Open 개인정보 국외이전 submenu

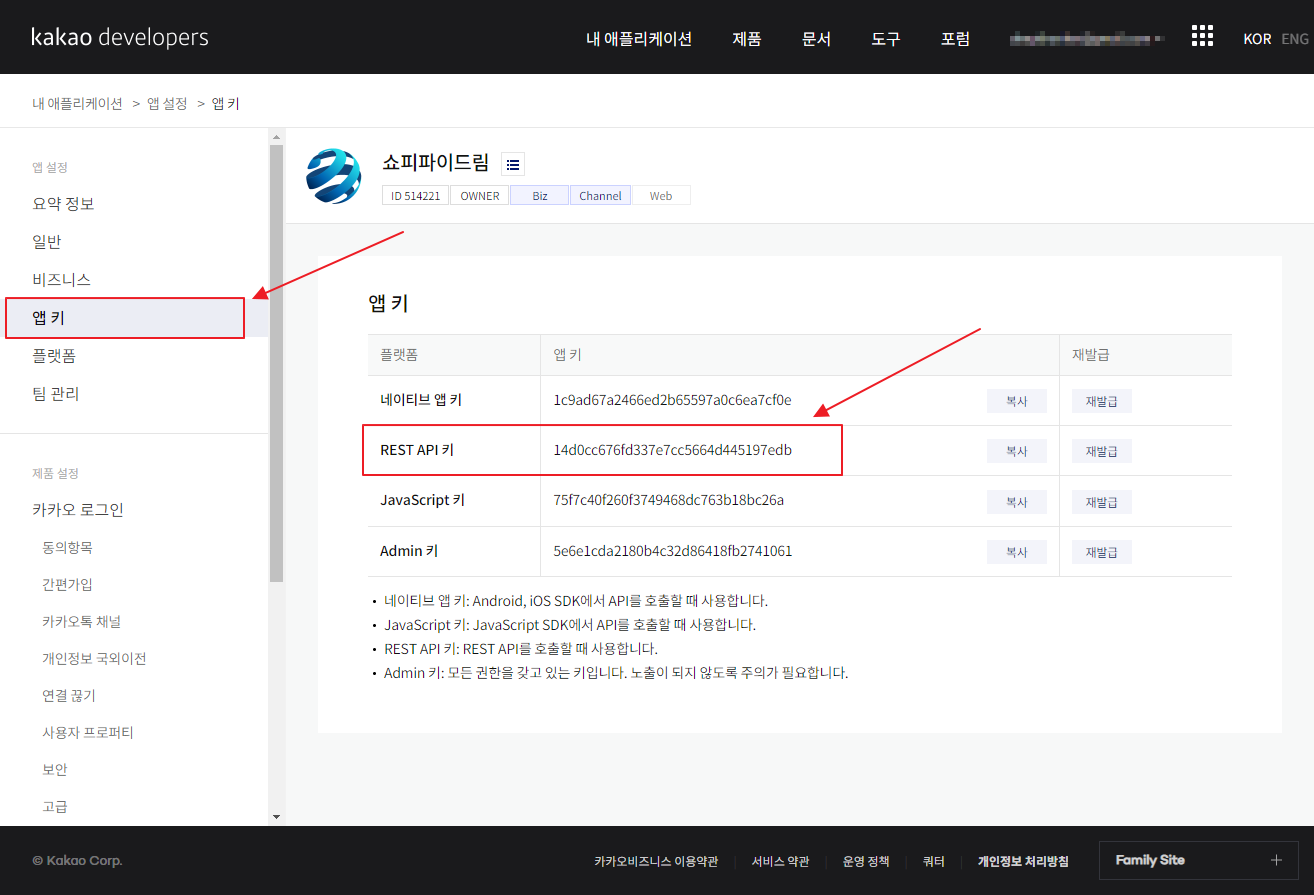(x=94, y=659)
